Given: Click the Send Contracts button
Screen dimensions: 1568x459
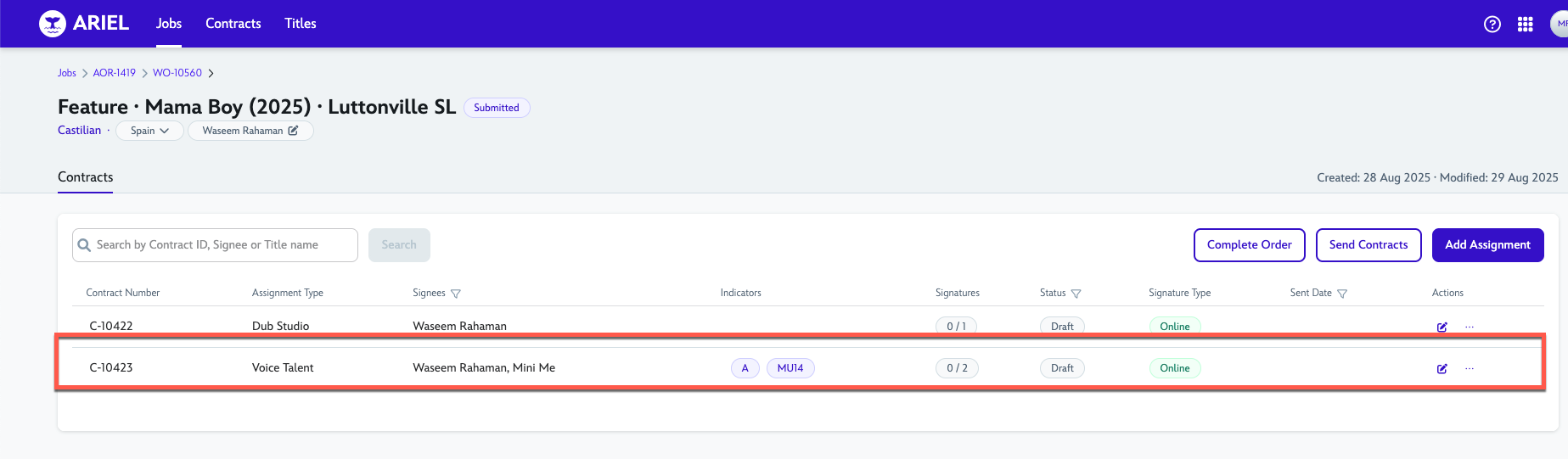Looking at the screenshot, I should (x=1368, y=245).
